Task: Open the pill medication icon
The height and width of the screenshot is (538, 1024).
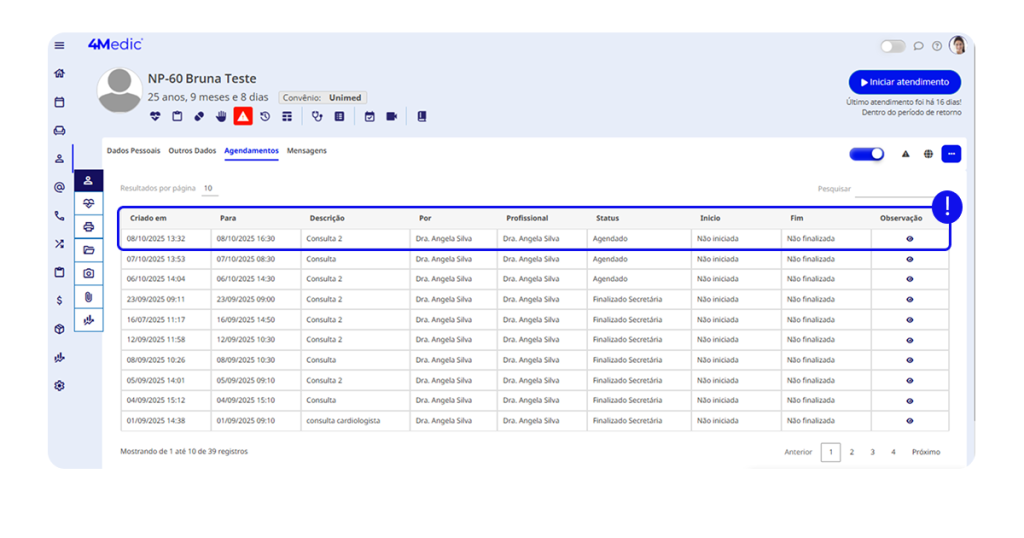Action: (x=199, y=116)
